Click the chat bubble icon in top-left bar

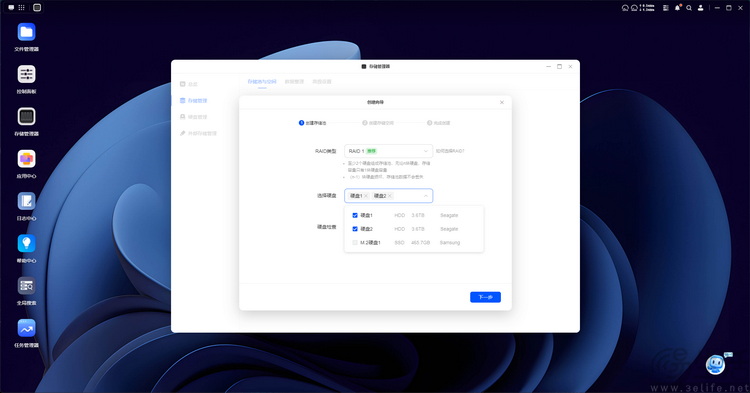(11, 8)
